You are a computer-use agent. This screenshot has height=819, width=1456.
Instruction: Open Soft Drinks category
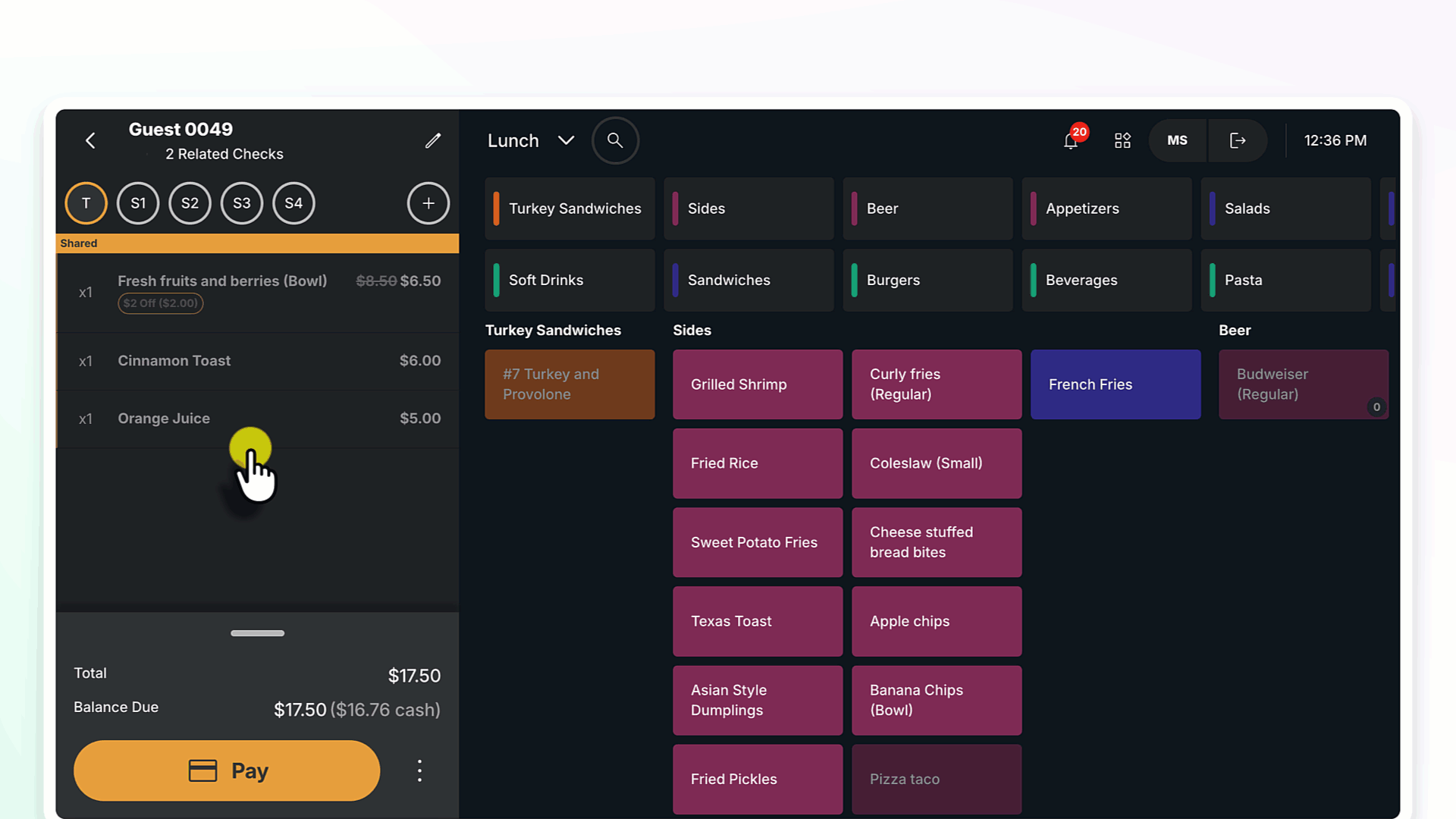570,280
